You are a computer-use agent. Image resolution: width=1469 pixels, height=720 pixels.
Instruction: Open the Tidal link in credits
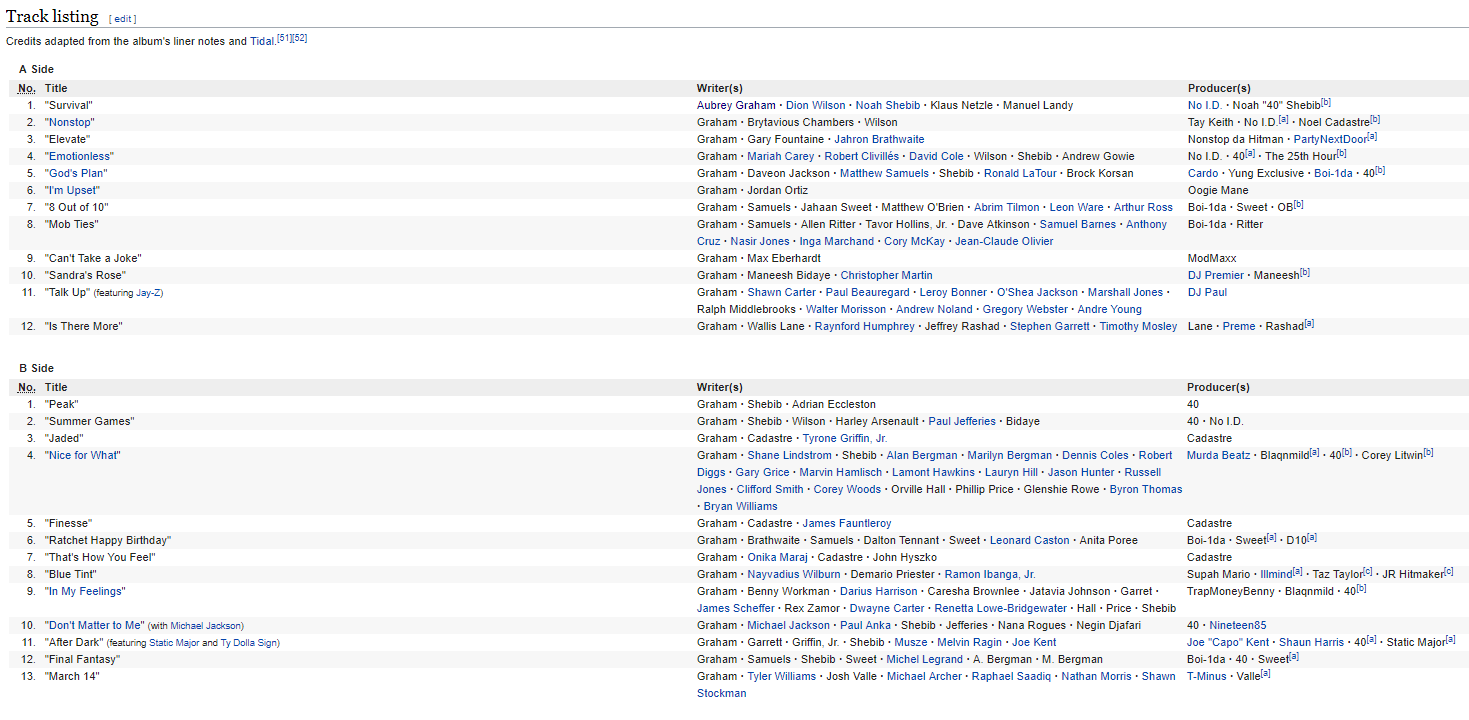point(262,41)
